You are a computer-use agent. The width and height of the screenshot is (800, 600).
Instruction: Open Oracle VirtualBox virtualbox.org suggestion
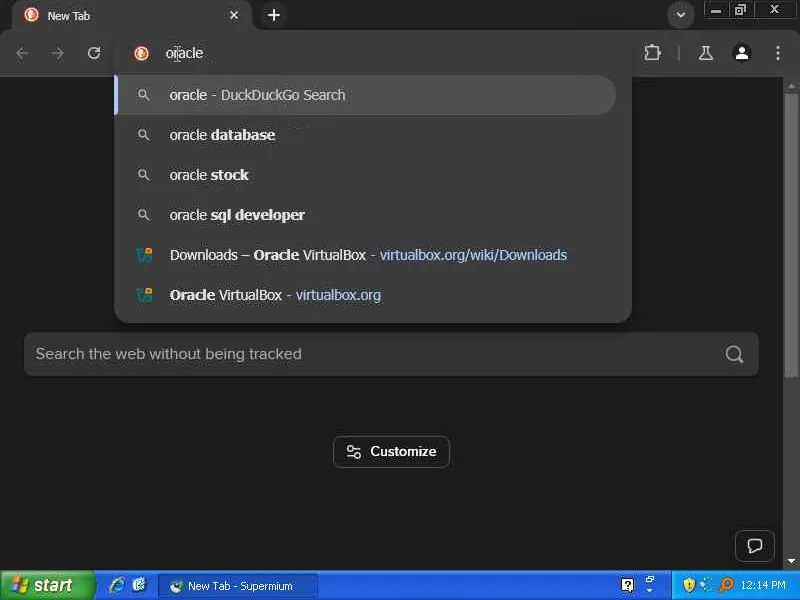pos(365,295)
